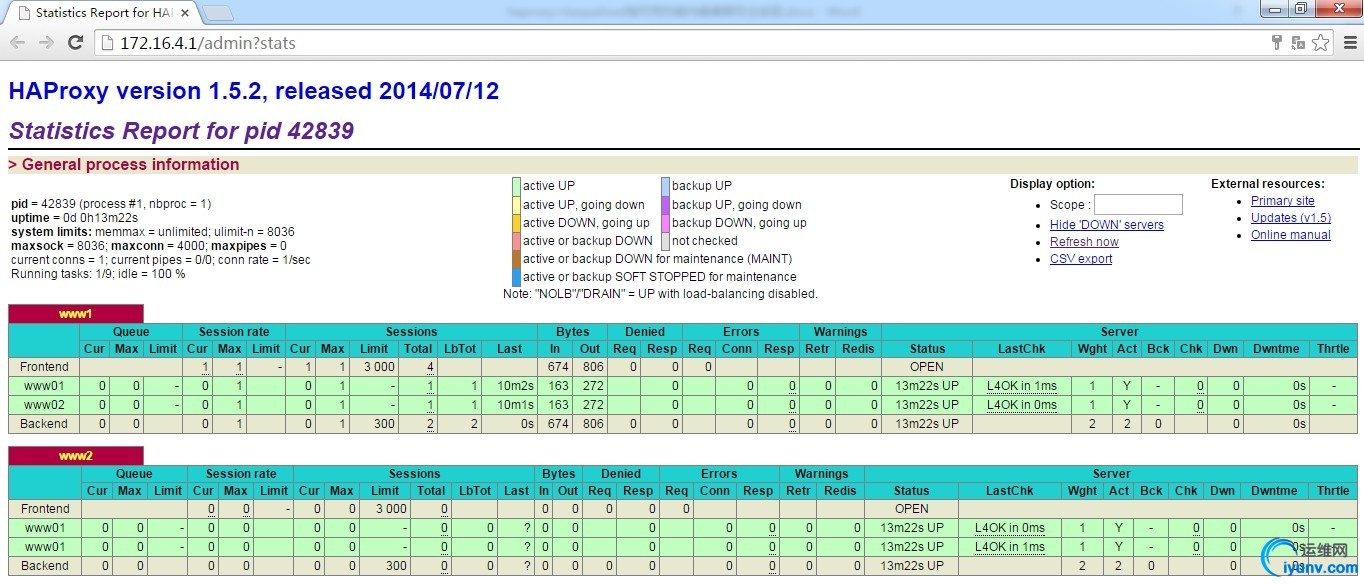Click the www2 proxy title
Screen dimensions: 1364x584
click(76, 456)
